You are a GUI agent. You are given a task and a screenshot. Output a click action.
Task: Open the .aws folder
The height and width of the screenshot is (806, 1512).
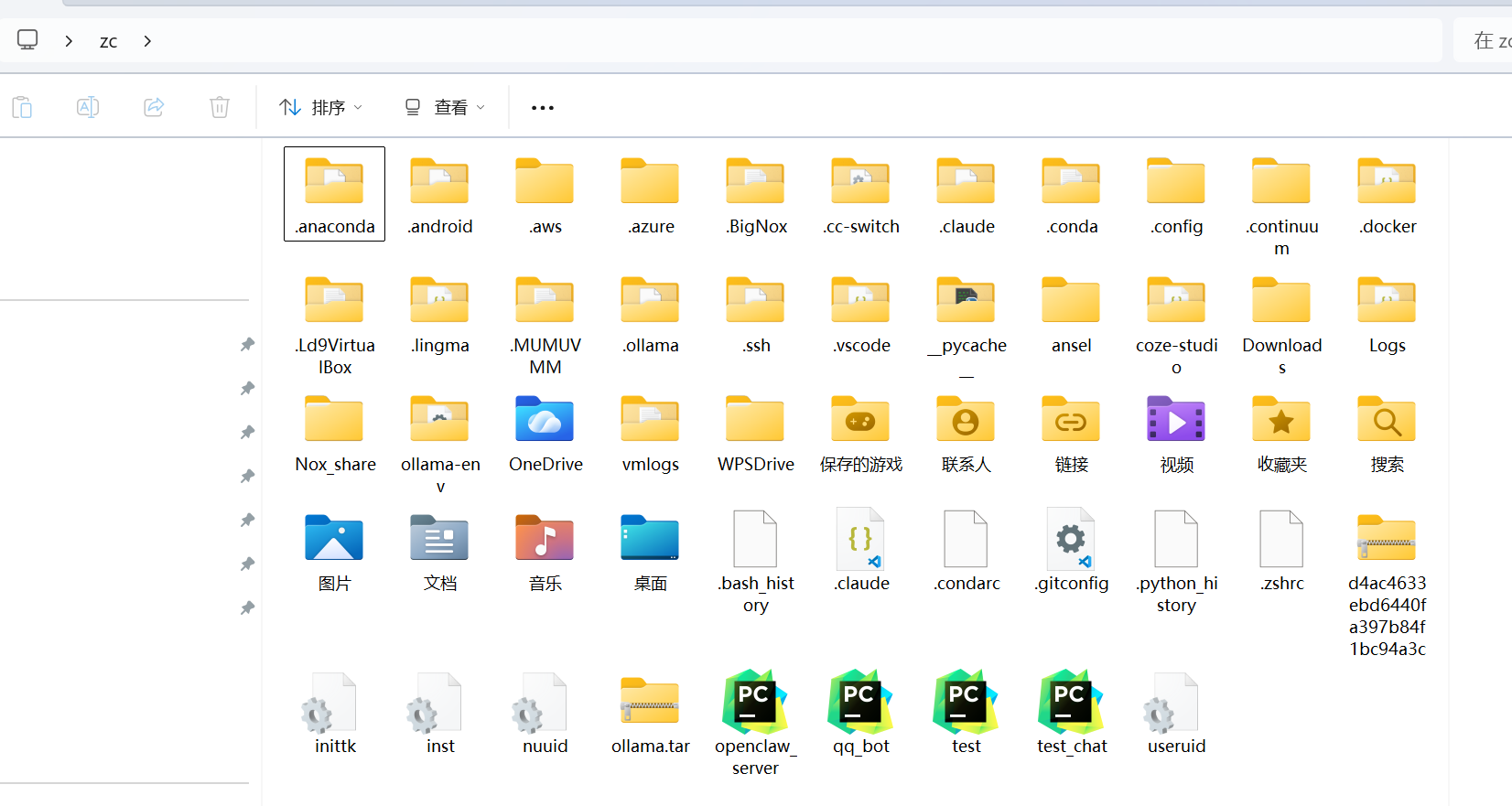coord(545,194)
